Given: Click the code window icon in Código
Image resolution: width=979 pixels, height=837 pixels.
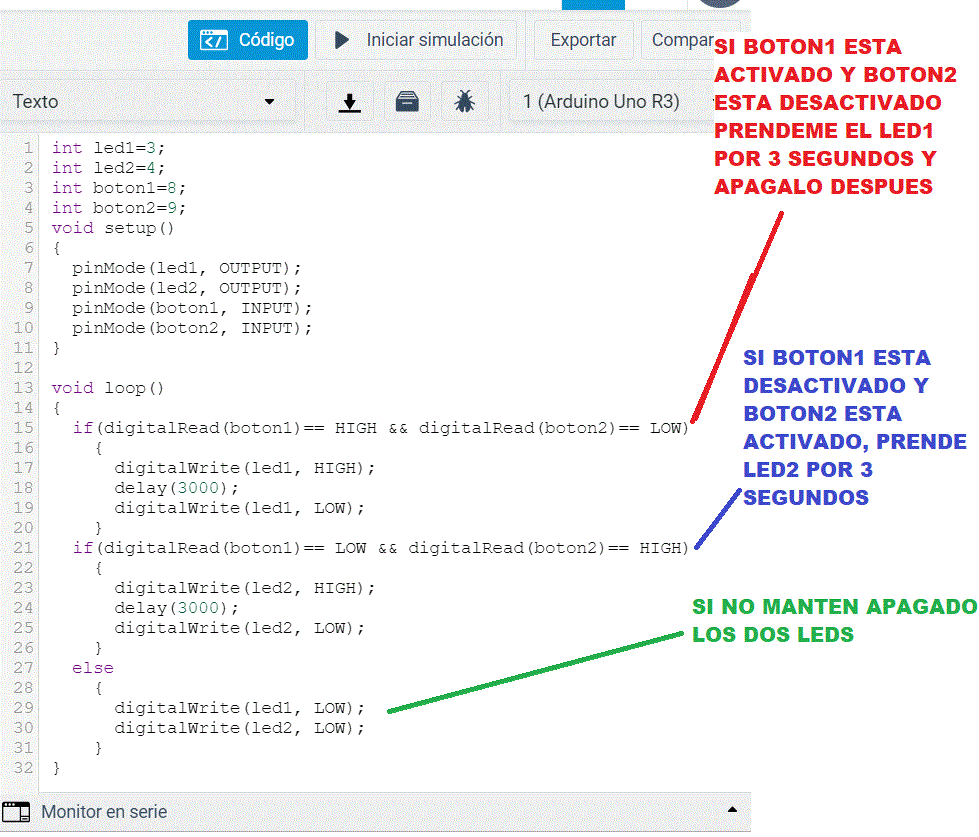Looking at the screenshot, I should point(214,40).
